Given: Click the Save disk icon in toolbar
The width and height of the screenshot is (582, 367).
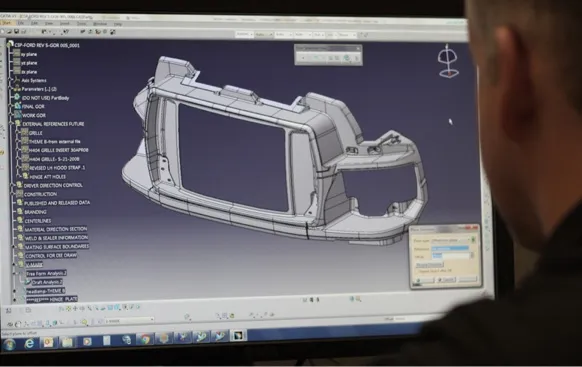Looking at the screenshot, I should 16,32.
